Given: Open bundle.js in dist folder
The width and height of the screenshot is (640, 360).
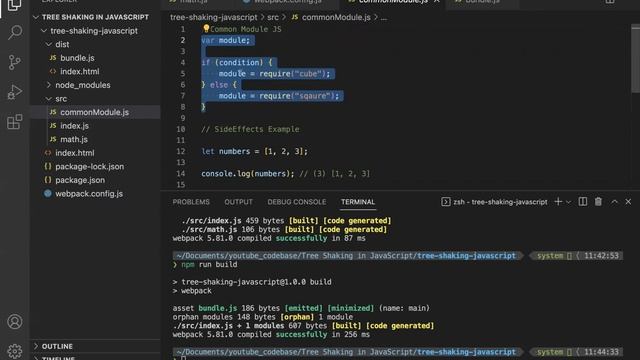Looking at the screenshot, I should click(77, 58).
